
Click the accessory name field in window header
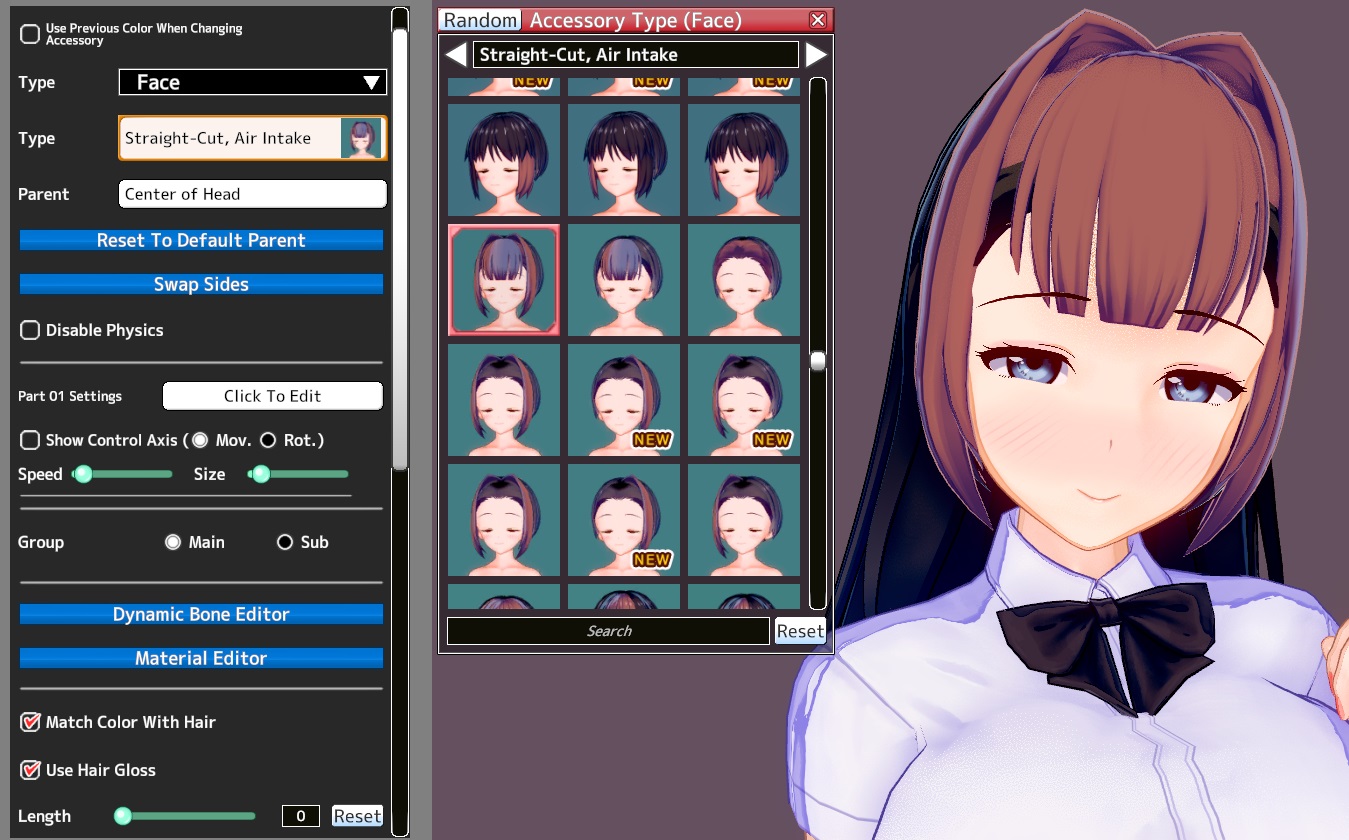[x=636, y=54]
